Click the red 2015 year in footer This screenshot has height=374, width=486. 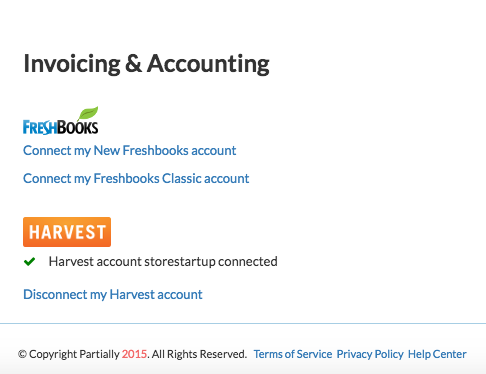[134, 354]
